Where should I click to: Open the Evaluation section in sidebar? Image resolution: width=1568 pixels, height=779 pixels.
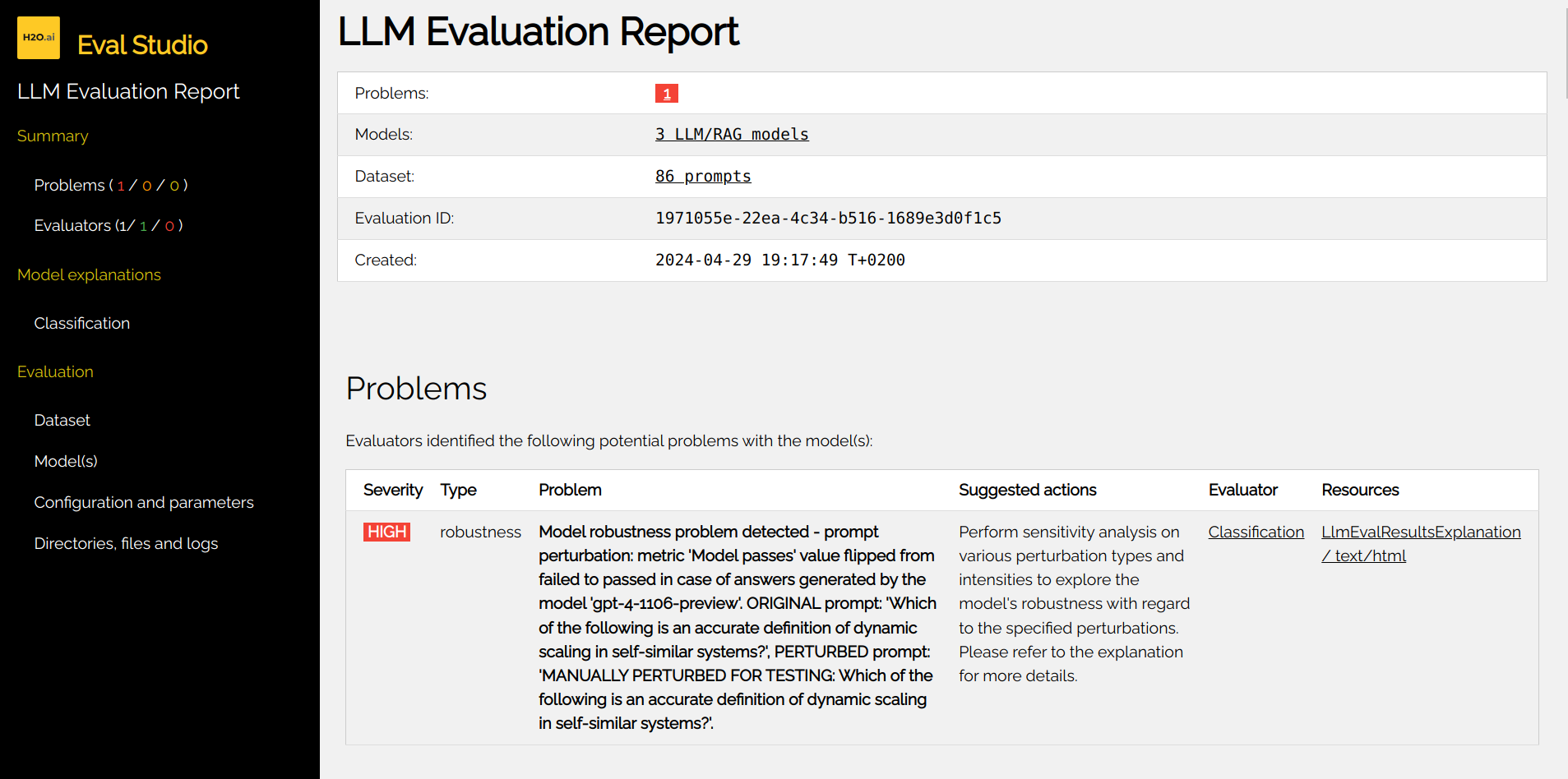tap(54, 371)
